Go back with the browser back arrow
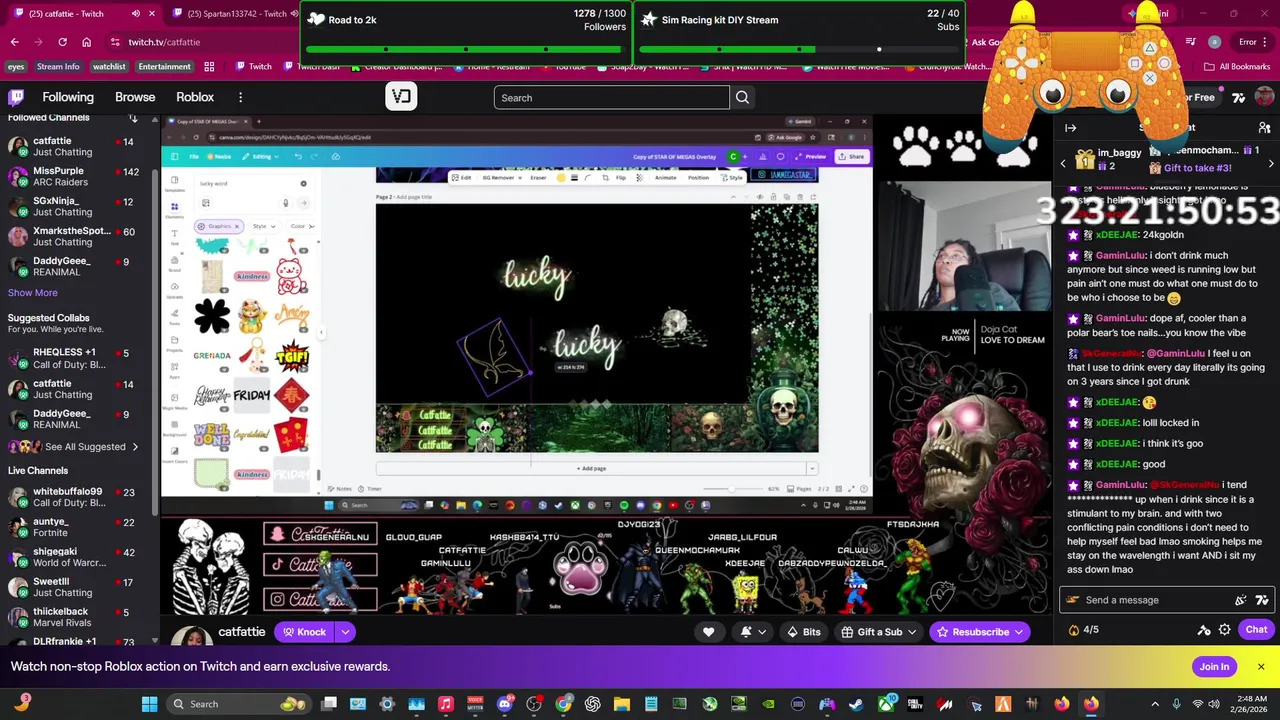Image resolution: width=1280 pixels, height=720 pixels. click(x=14, y=42)
